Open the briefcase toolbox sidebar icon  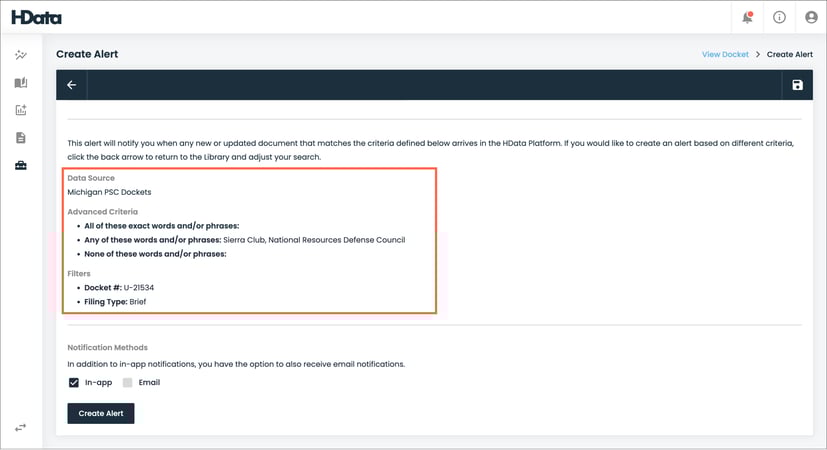(x=21, y=165)
